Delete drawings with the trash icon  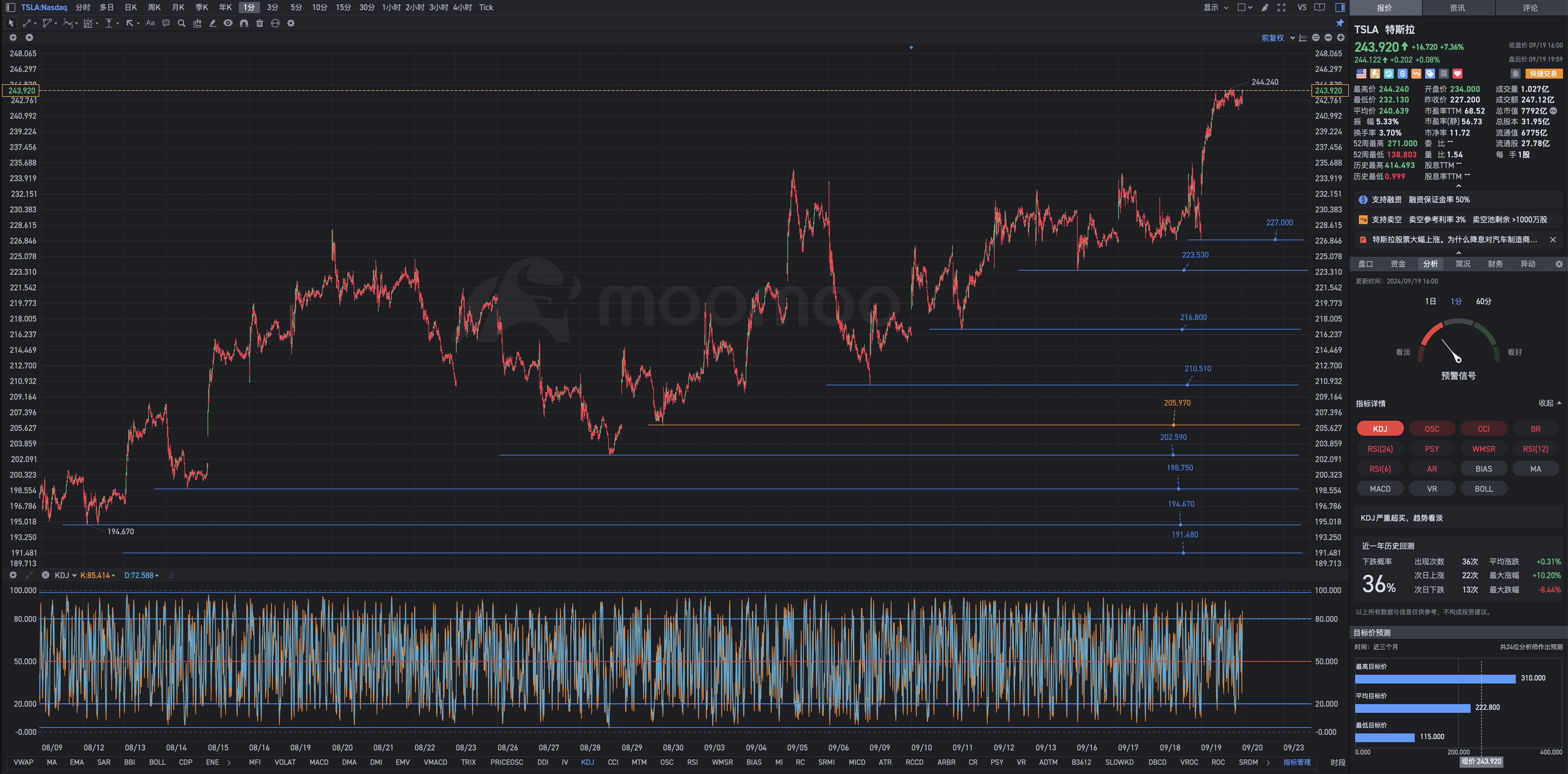[x=260, y=23]
